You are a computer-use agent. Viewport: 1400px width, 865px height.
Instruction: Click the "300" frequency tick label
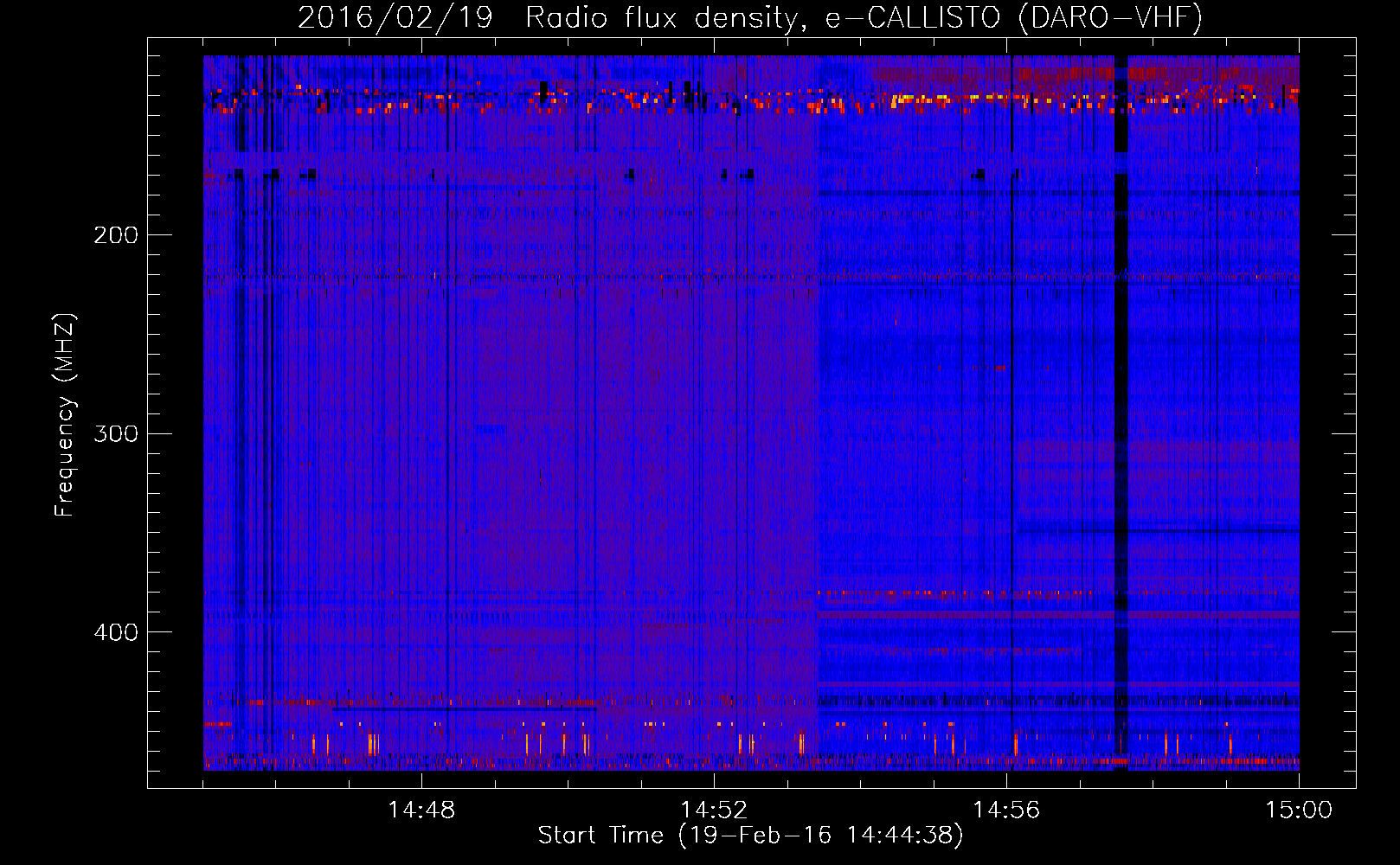coord(116,433)
